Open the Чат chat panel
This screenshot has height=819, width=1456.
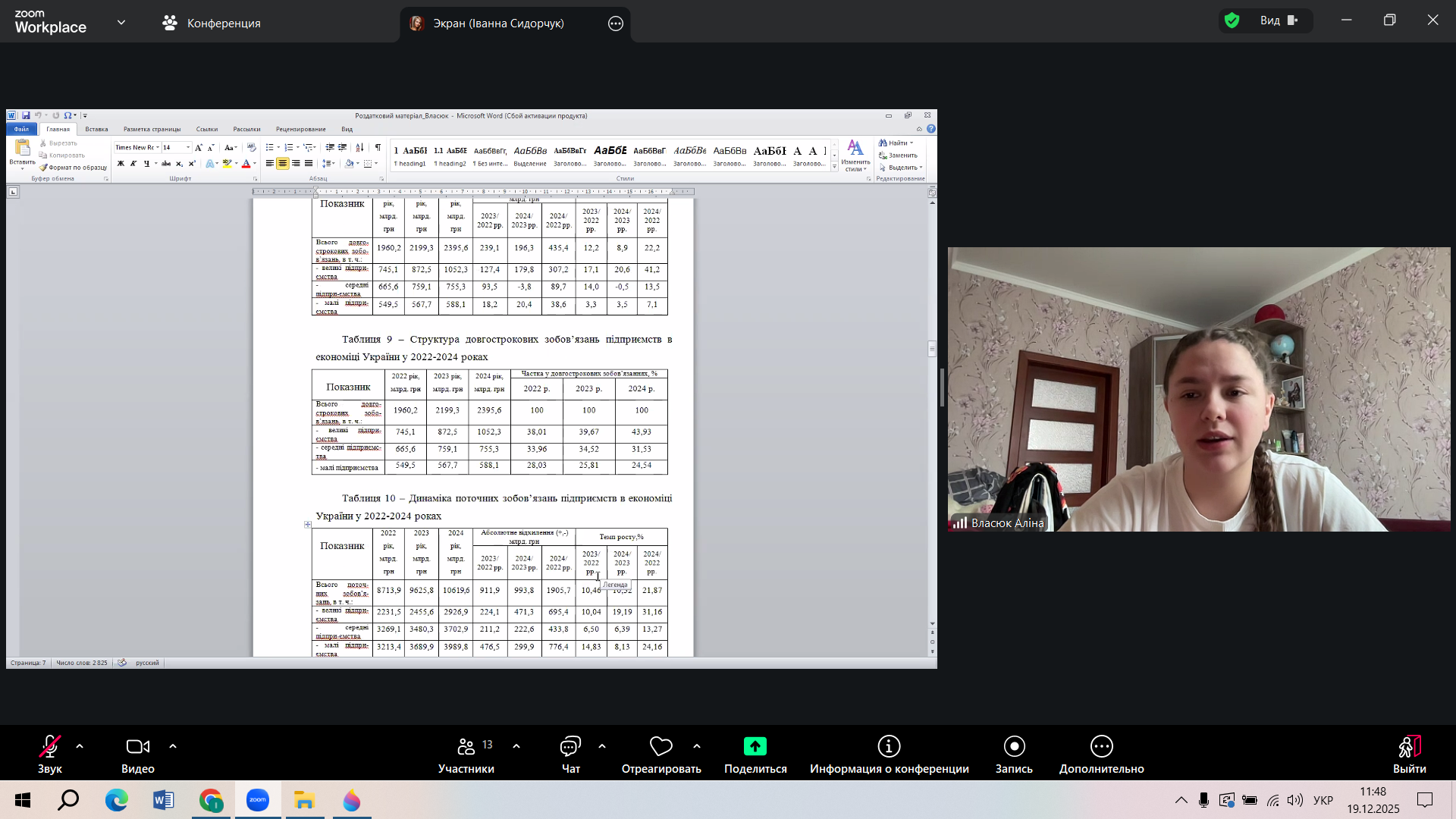click(x=570, y=748)
